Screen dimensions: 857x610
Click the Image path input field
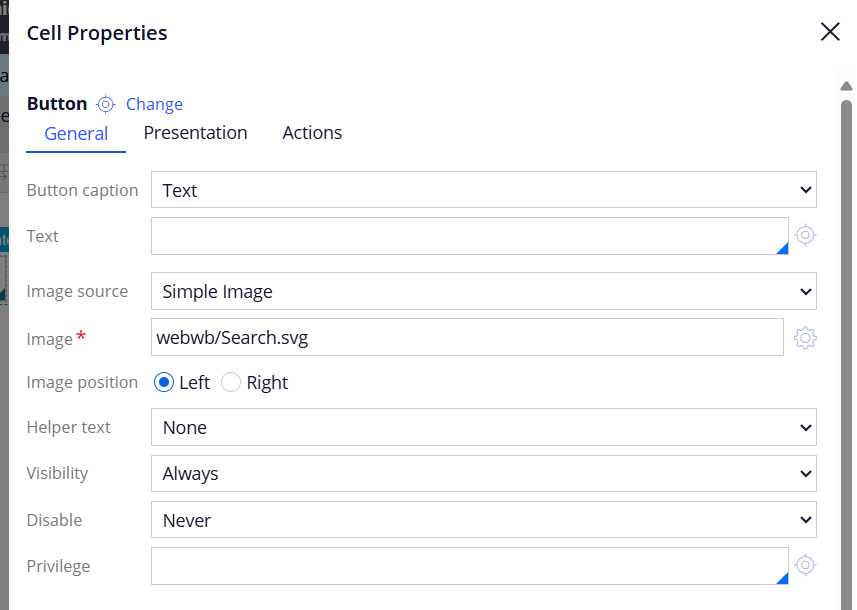467,337
